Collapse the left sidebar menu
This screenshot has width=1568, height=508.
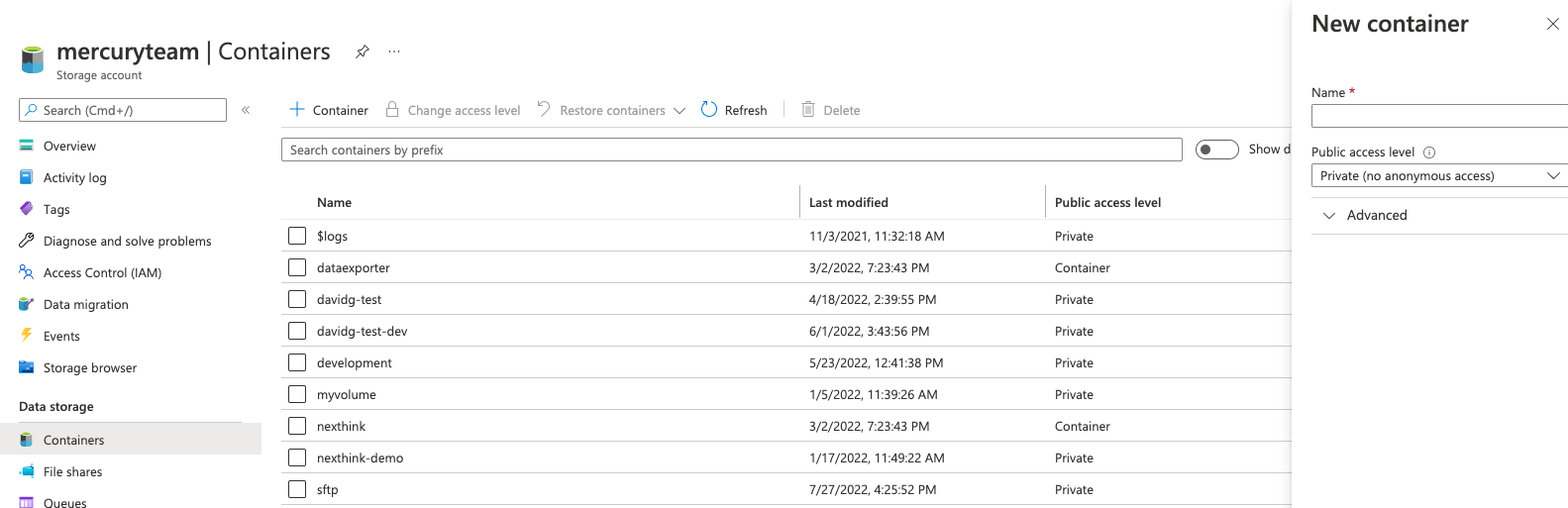tap(246, 110)
